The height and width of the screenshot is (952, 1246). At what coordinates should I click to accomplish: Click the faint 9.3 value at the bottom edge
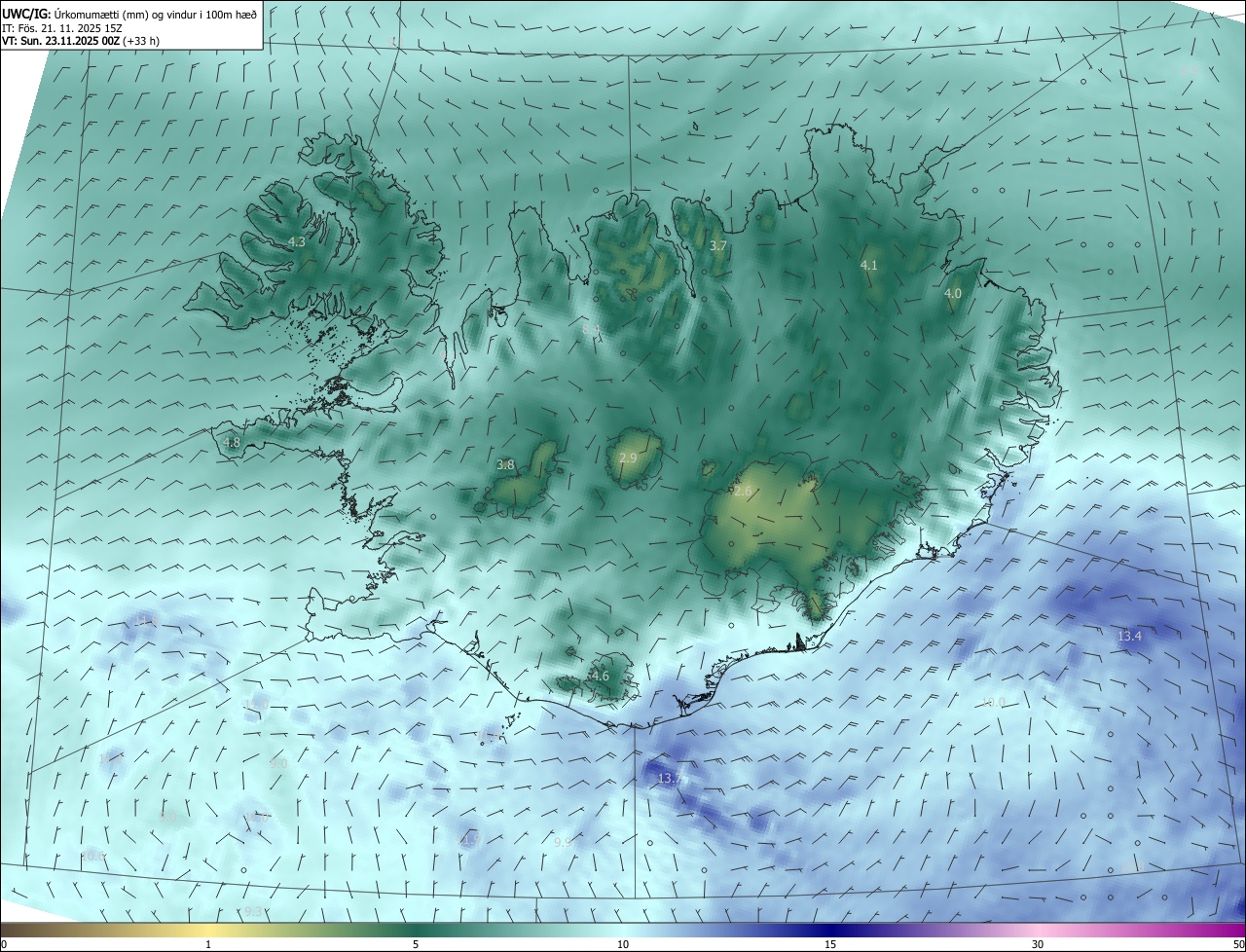click(x=253, y=911)
